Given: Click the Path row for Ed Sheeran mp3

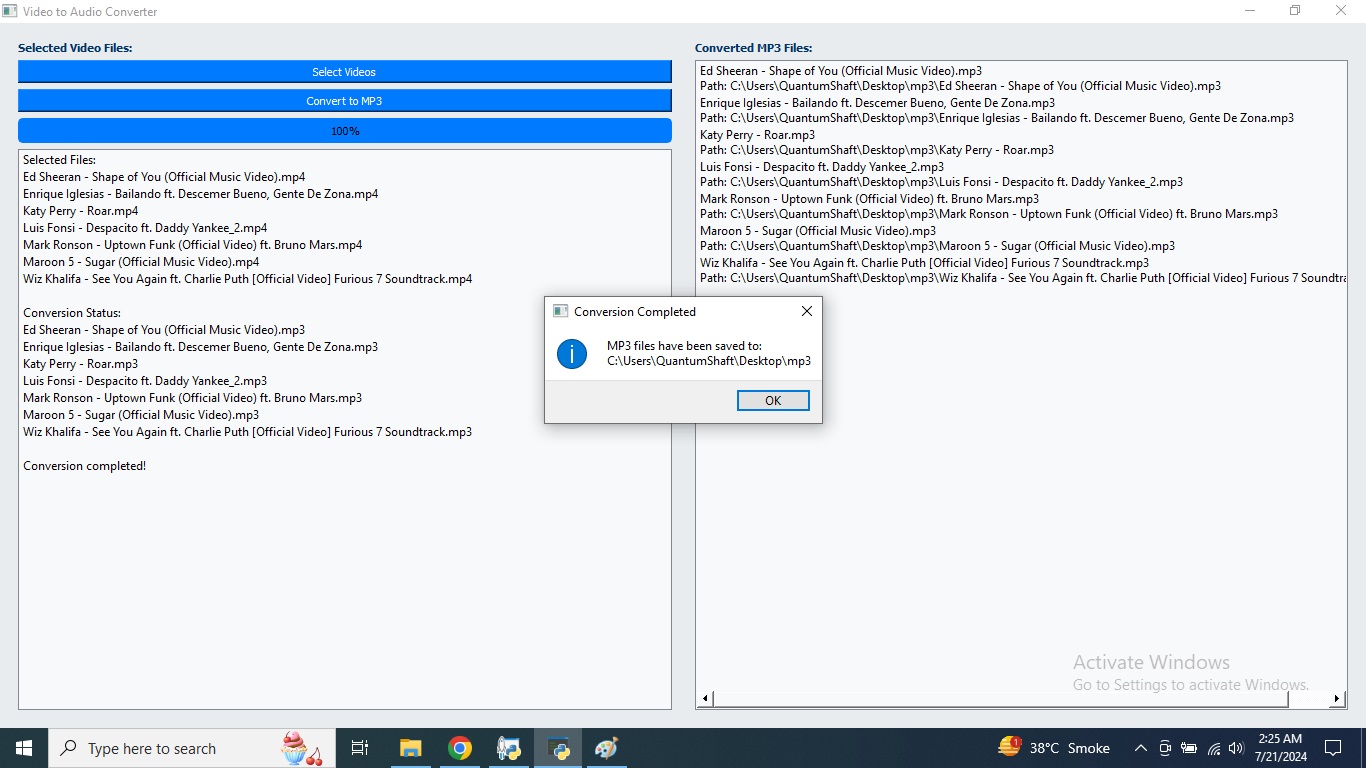Looking at the screenshot, I should coord(960,86).
